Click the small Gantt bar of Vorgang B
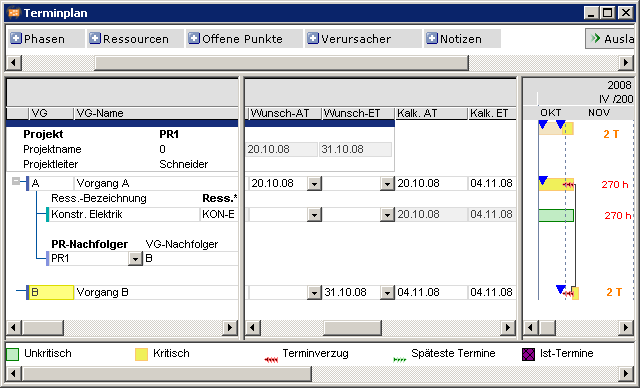The height and width of the screenshot is (388, 640). coord(576,293)
